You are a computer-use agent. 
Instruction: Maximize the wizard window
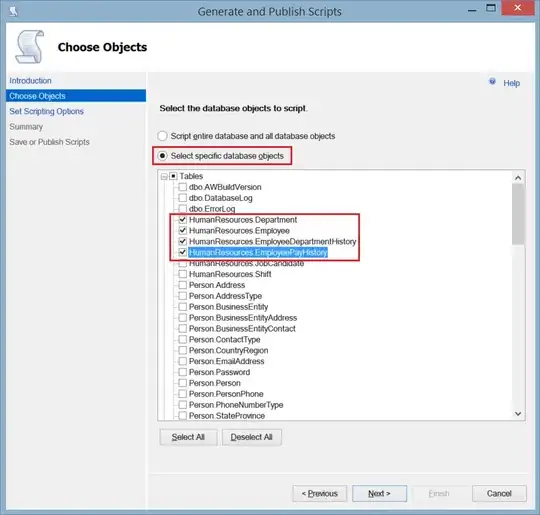click(491, 8)
